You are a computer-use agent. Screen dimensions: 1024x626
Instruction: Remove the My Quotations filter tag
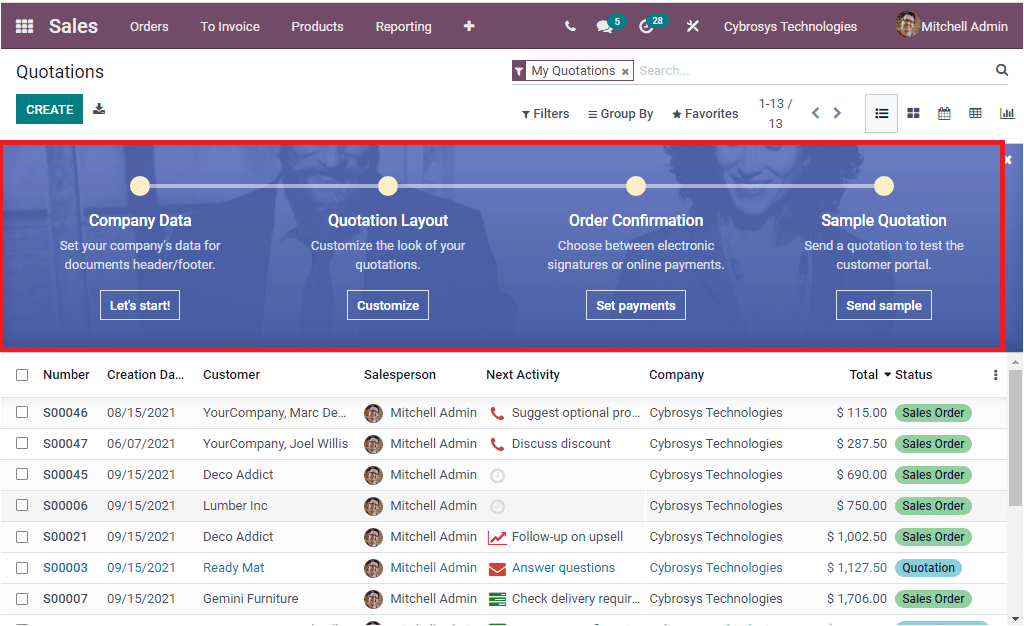[x=625, y=71]
